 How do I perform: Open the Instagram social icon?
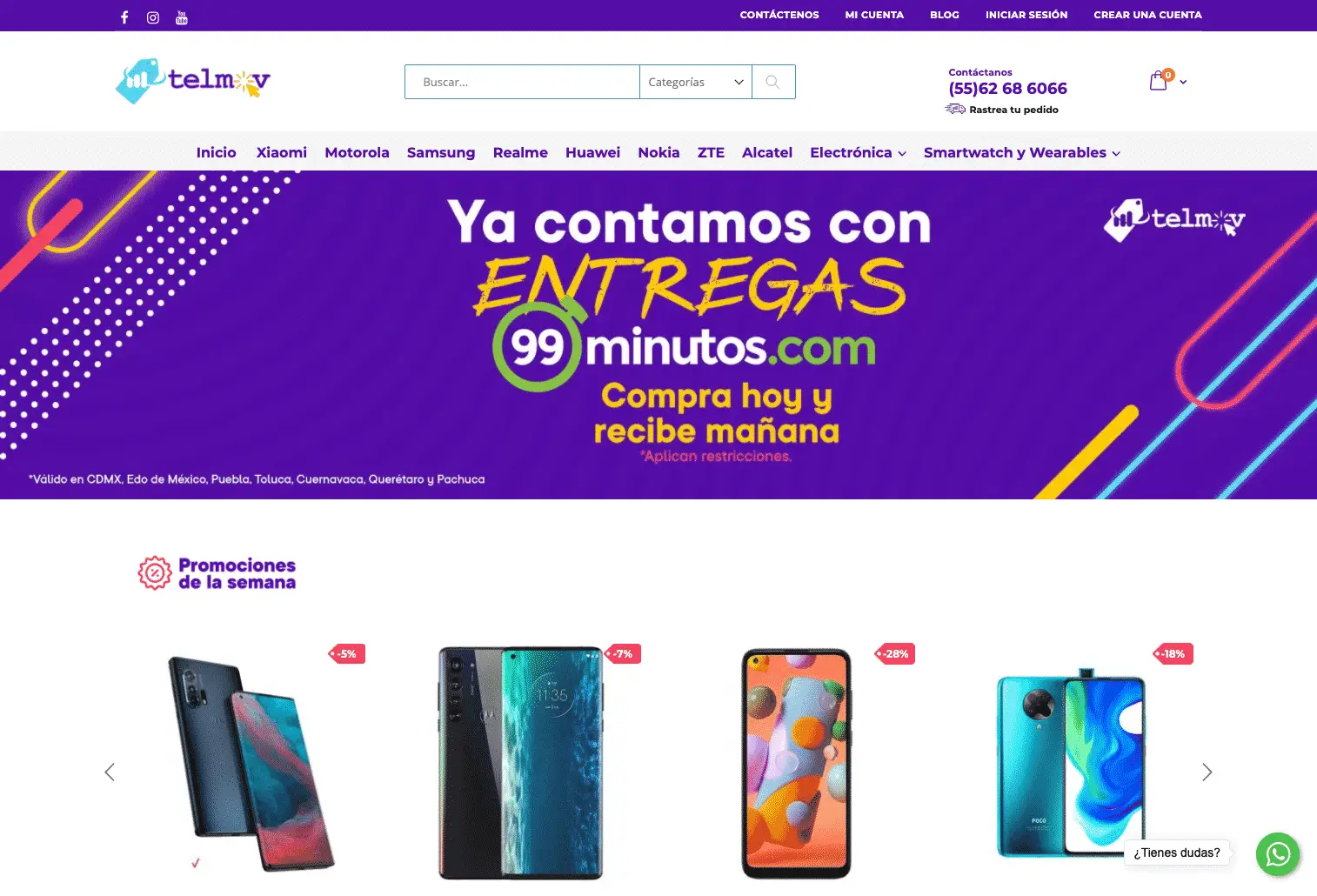(x=153, y=17)
